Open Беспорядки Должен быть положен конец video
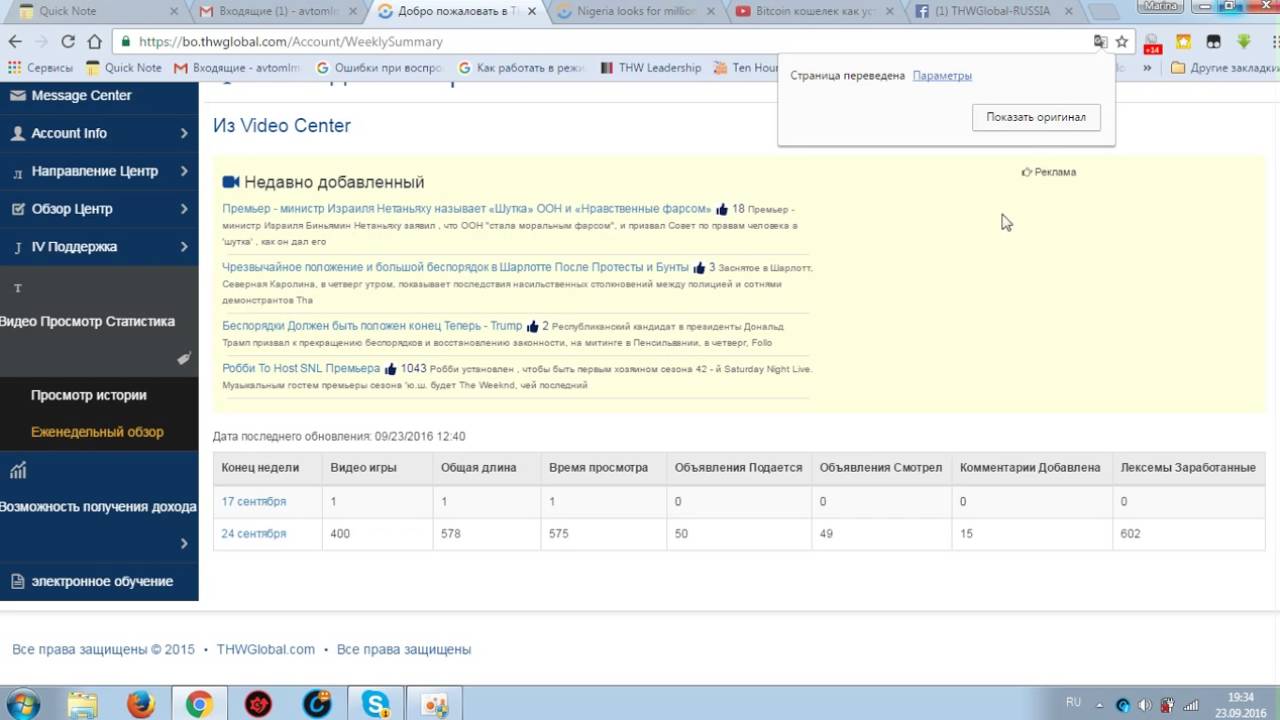The image size is (1280, 720). click(372, 326)
